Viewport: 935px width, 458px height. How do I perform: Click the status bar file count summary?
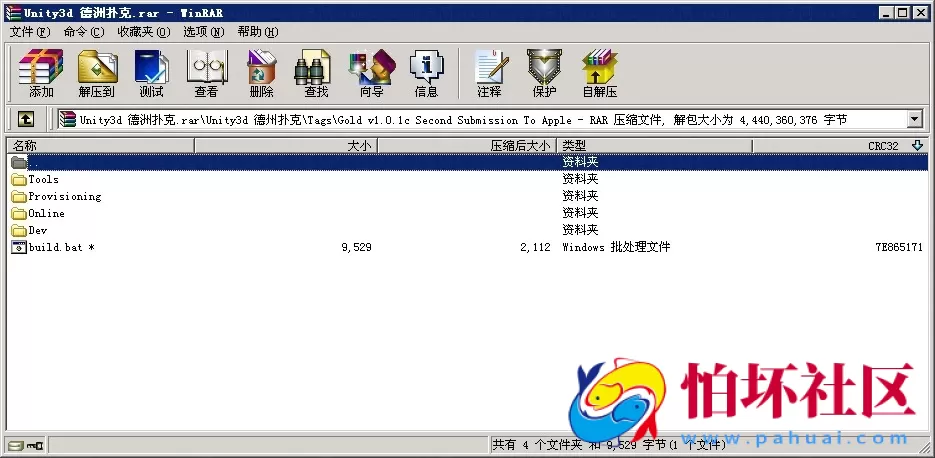click(x=609, y=445)
